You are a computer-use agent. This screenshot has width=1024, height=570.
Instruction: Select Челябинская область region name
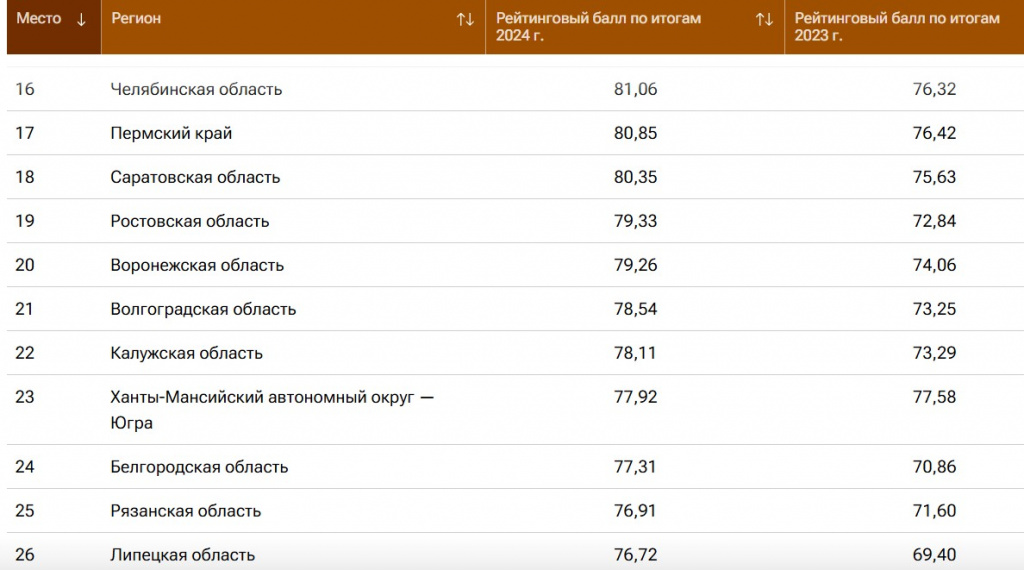pos(196,89)
